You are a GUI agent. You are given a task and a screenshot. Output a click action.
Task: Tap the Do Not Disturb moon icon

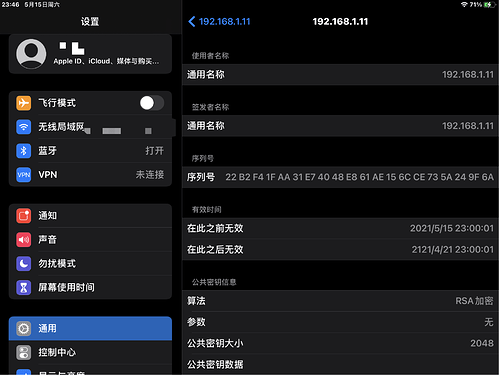(24, 264)
